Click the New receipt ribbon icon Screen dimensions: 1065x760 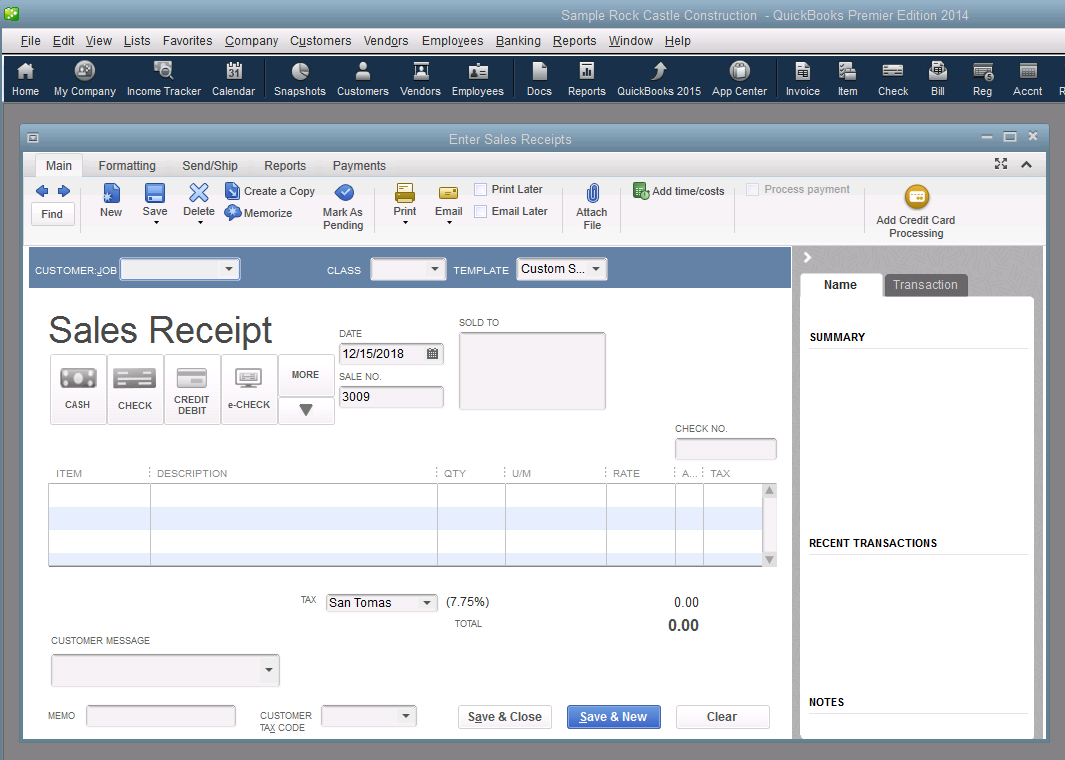[x=111, y=200]
